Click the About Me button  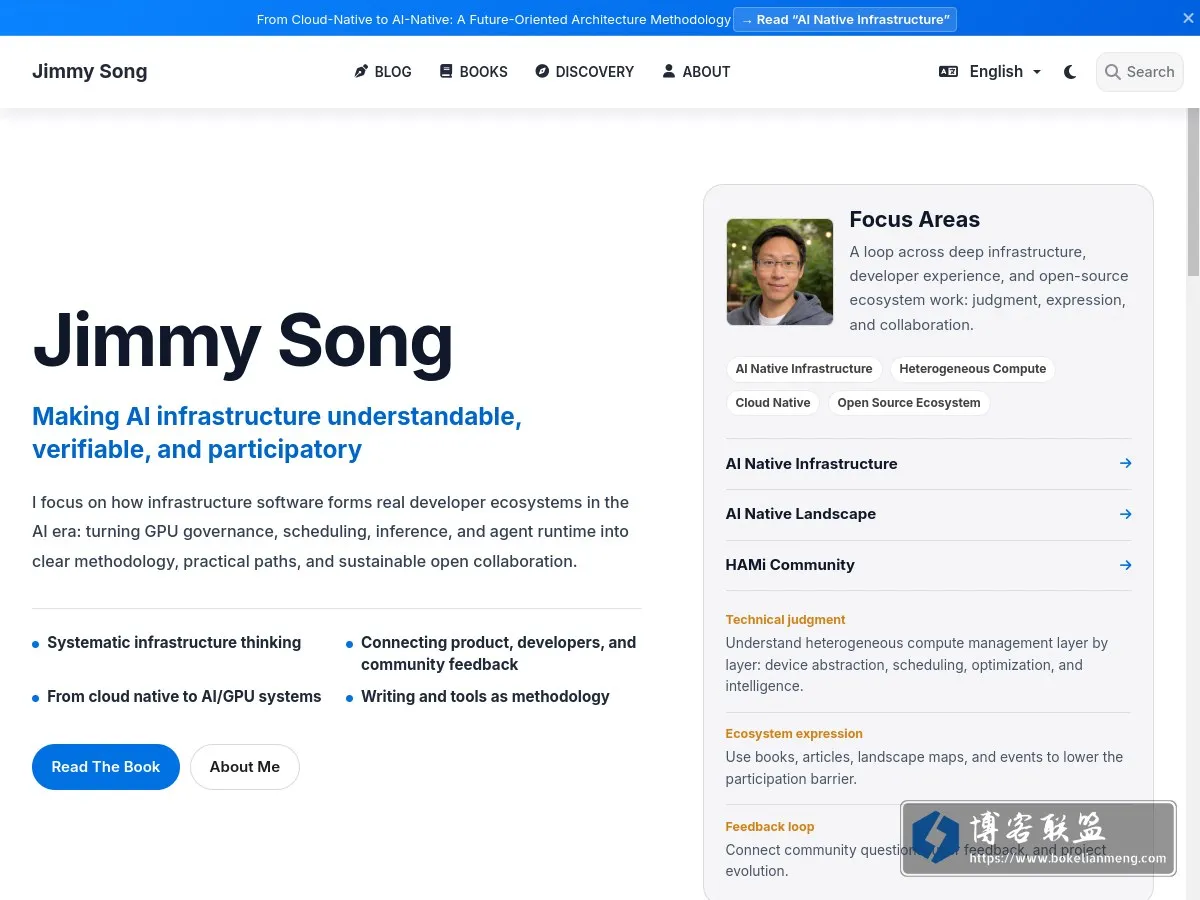click(x=245, y=767)
